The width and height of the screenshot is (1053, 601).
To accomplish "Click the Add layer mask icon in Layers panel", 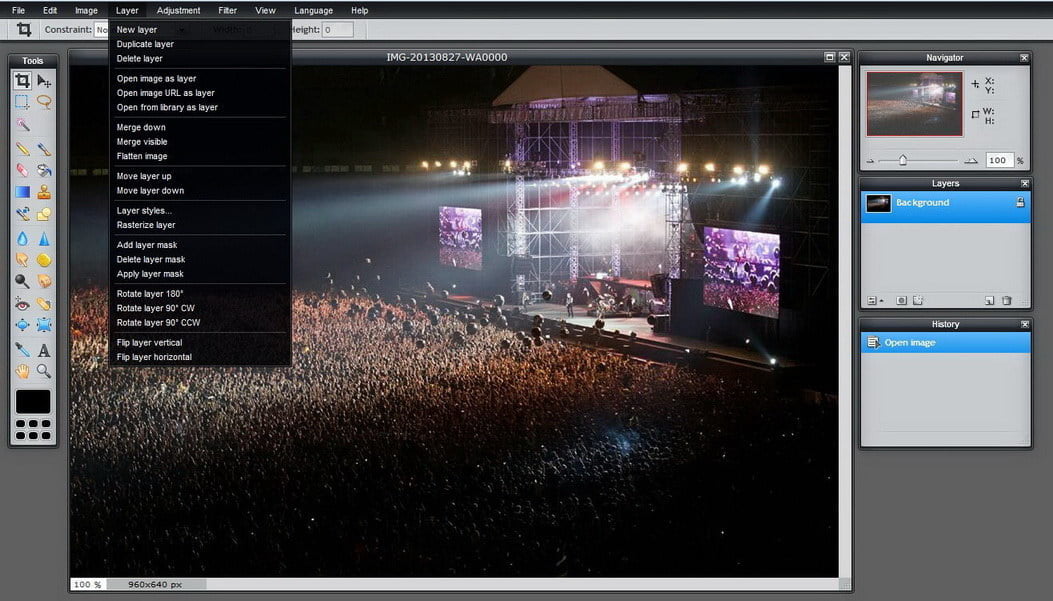I will click(x=901, y=301).
